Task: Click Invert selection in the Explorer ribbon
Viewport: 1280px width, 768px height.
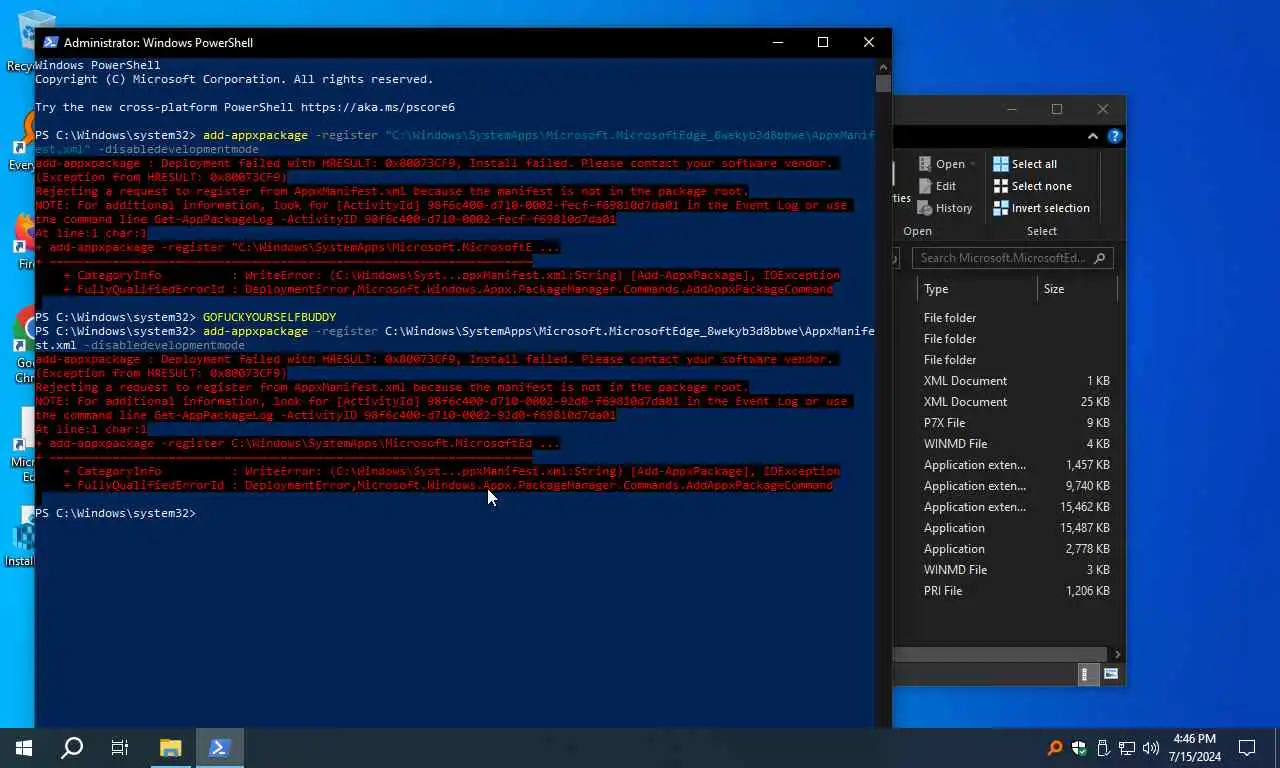Action: tap(1041, 208)
